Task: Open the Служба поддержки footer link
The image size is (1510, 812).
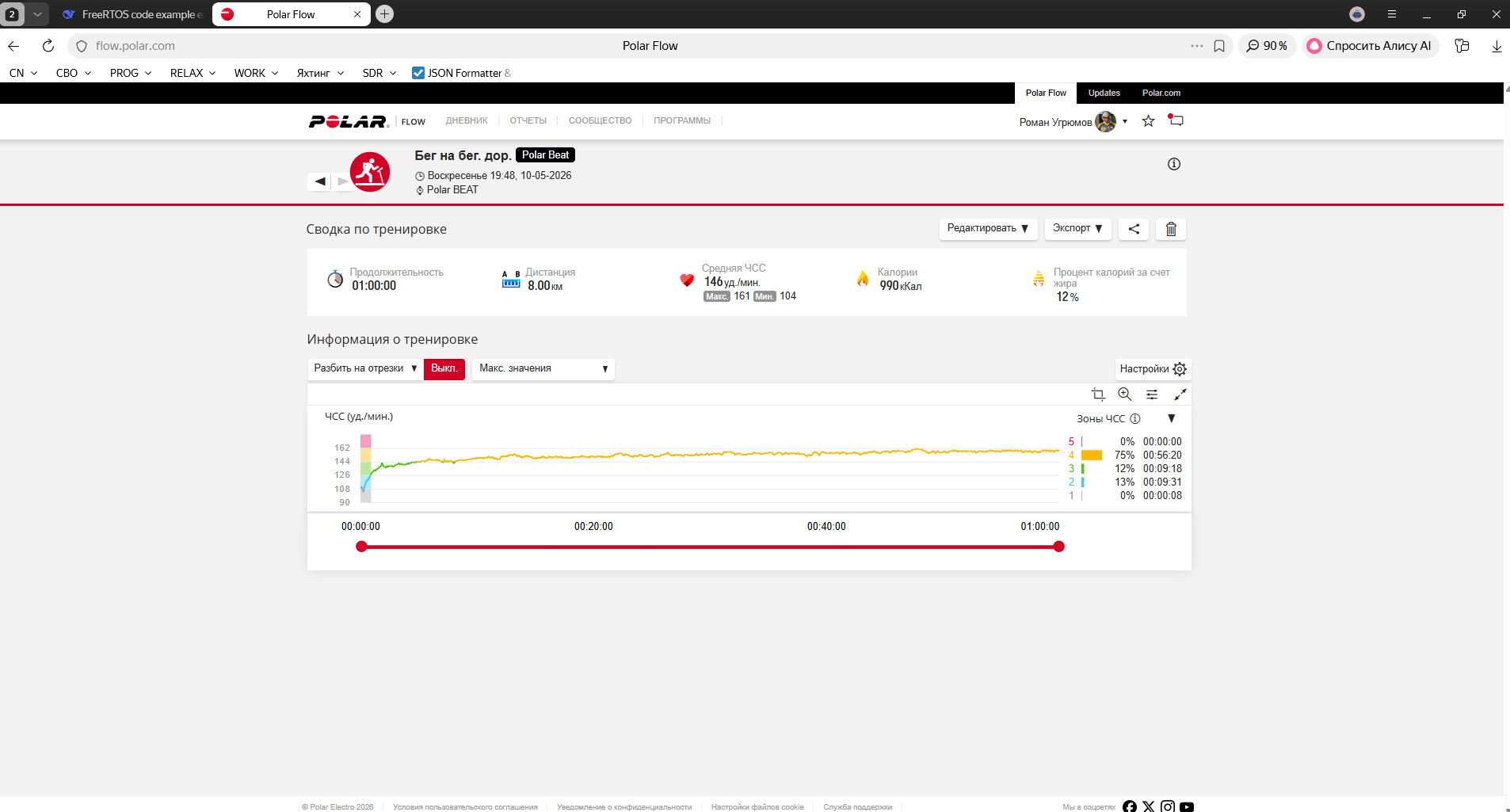Action: [x=857, y=807]
